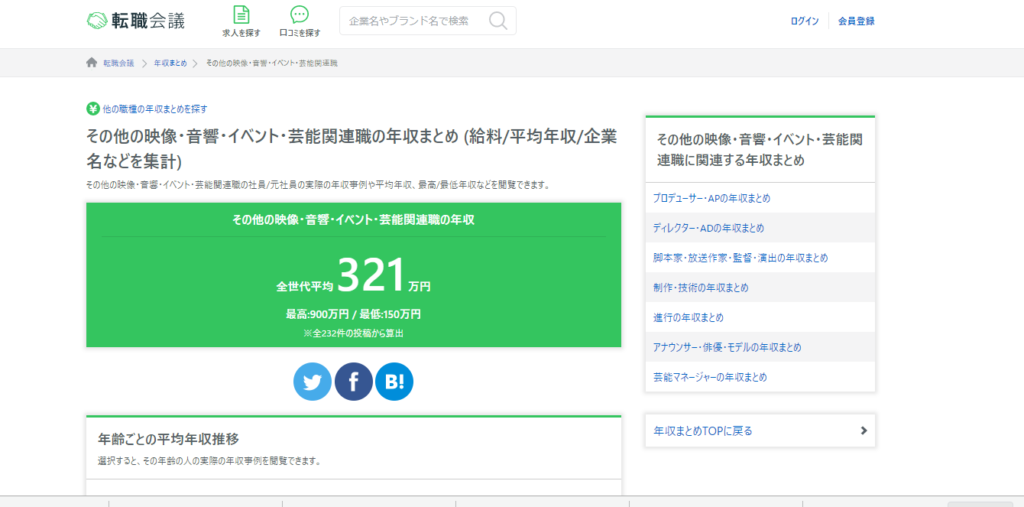The height and width of the screenshot is (507, 1024).
Task: Share page via Facebook icon
Action: pos(353,382)
